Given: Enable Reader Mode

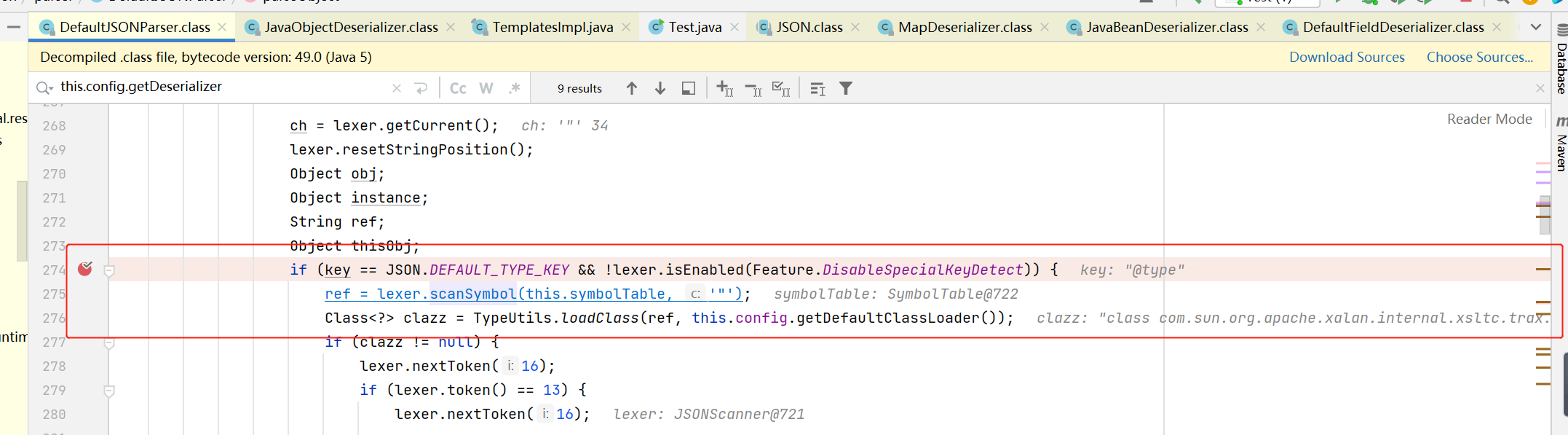Looking at the screenshot, I should 1489,119.
